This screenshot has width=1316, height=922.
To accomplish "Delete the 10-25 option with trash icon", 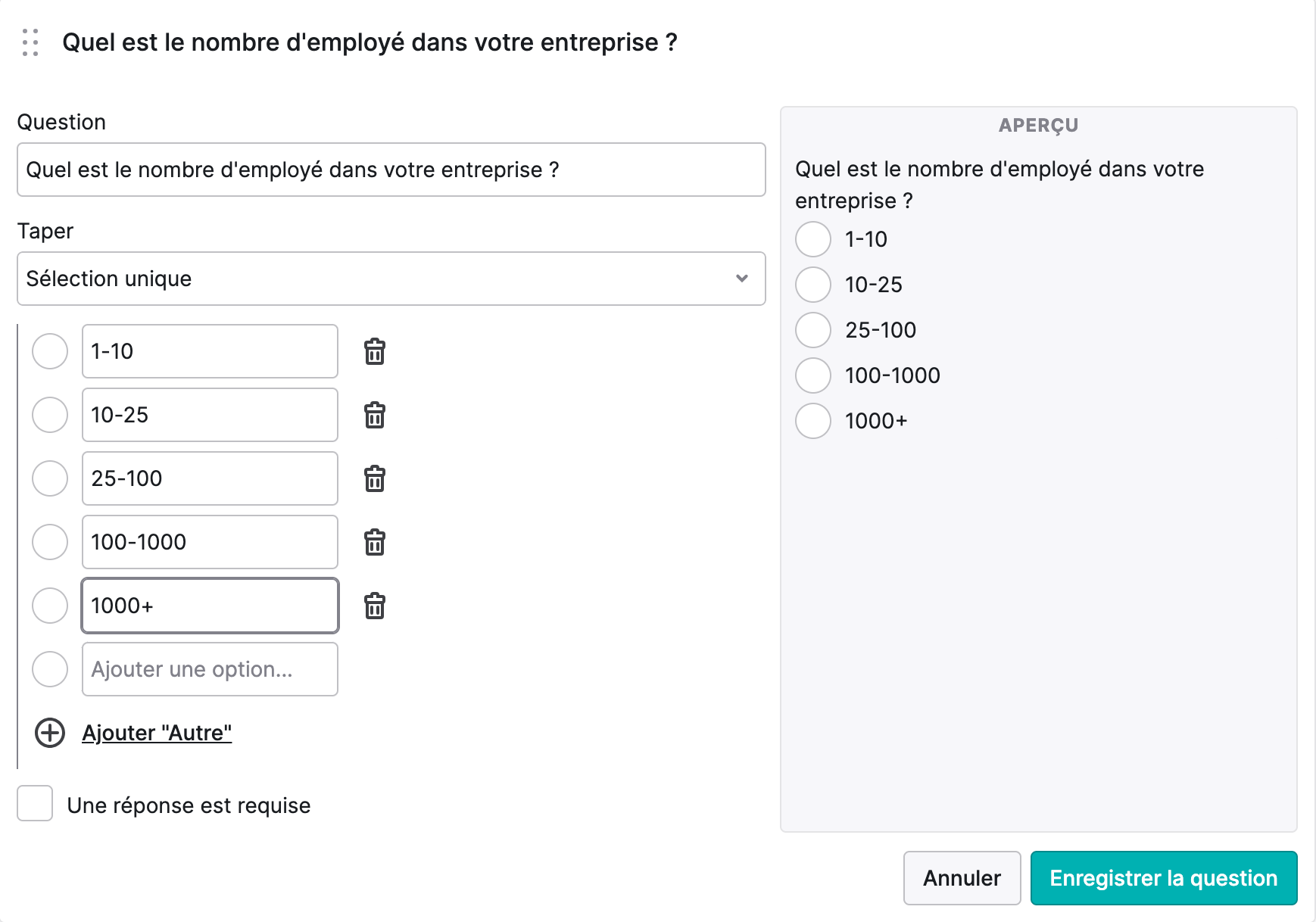I will pos(375,415).
